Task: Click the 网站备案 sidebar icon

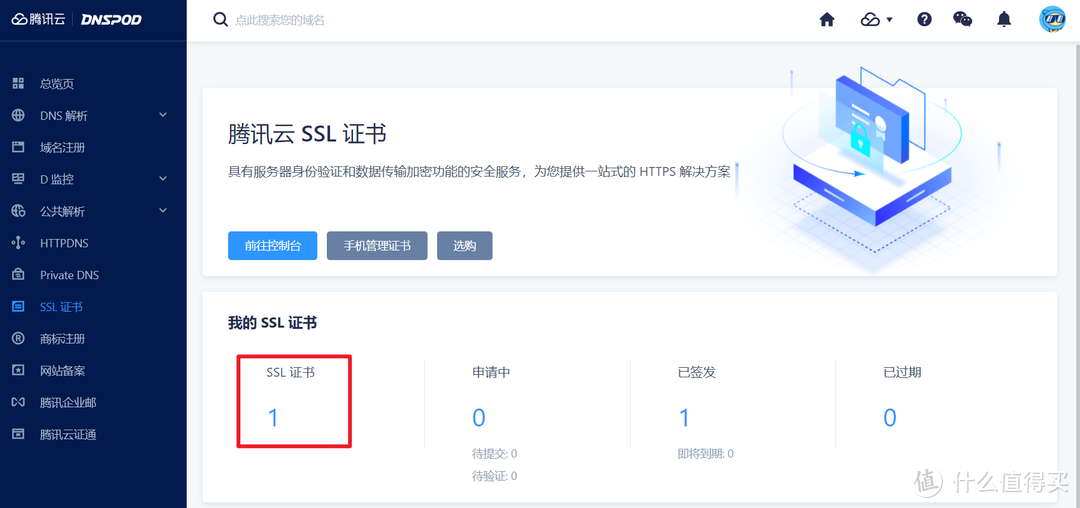Action: (x=19, y=370)
